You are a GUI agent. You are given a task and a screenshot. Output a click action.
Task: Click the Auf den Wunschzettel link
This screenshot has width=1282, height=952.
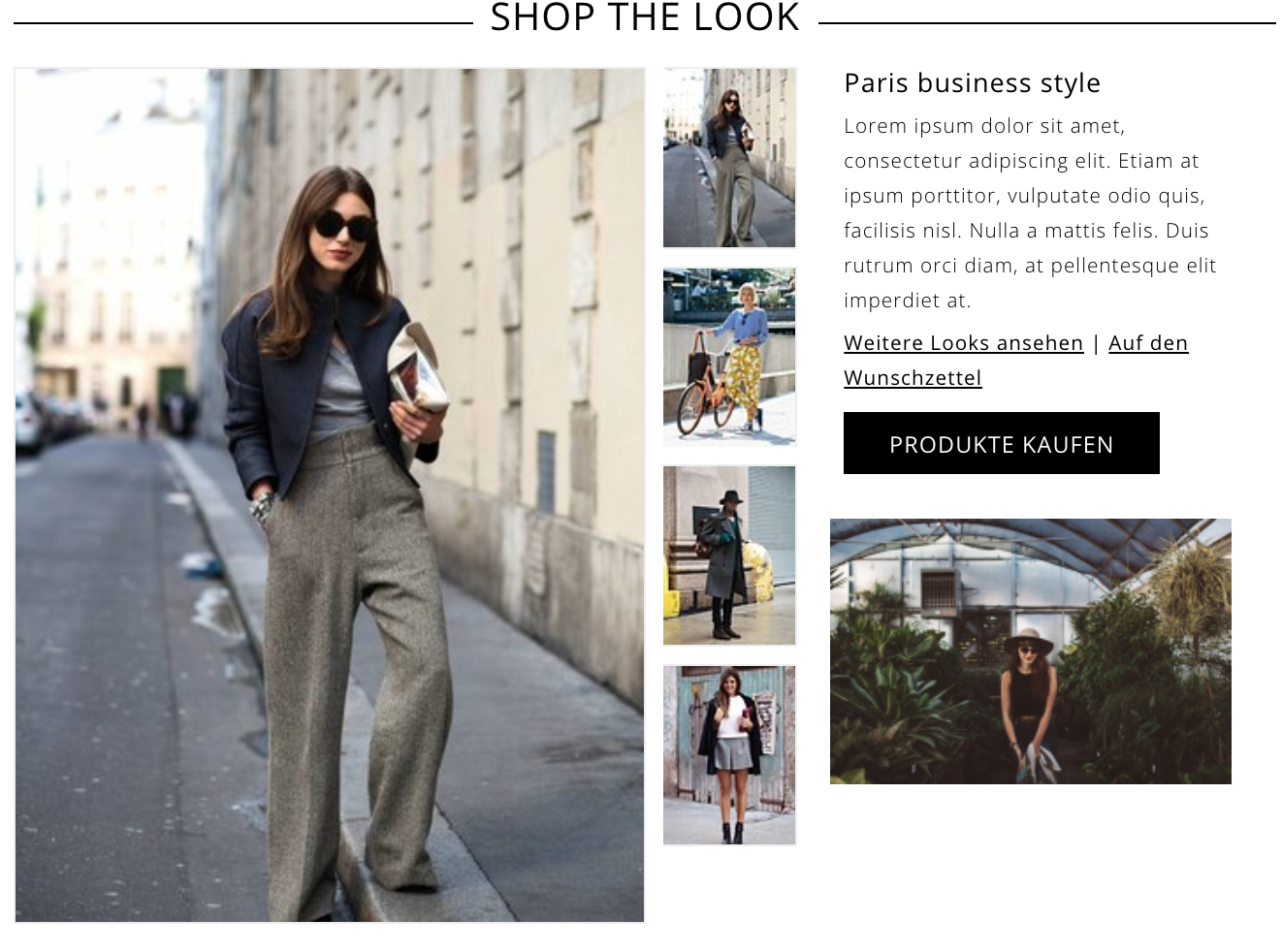(1016, 361)
